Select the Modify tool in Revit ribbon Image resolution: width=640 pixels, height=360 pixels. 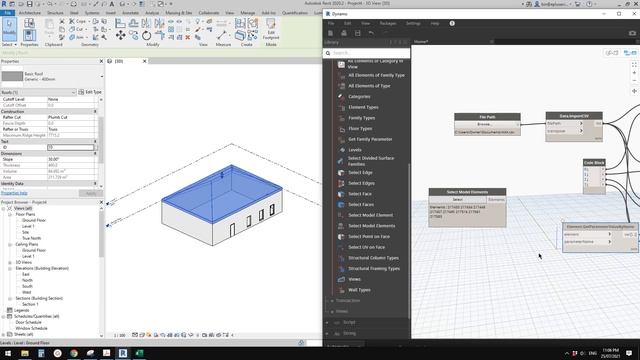tap(9, 29)
